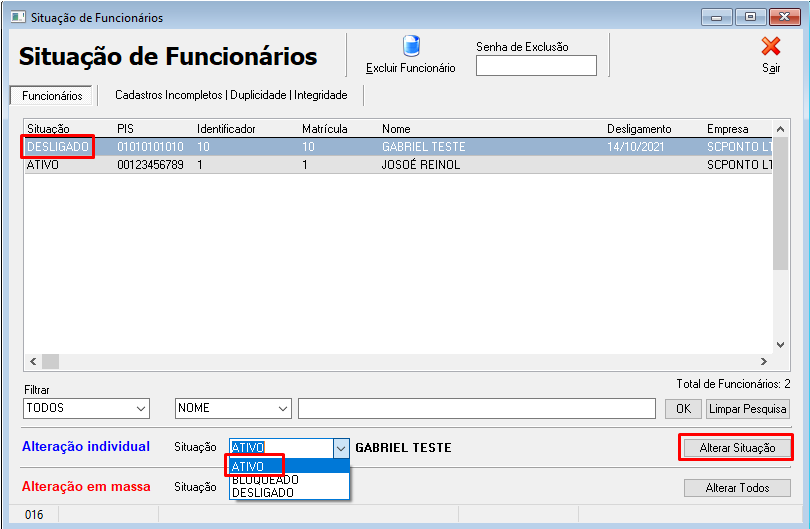Click the red X Sair icon
The image size is (810, 529).
[x=770, y=47]
